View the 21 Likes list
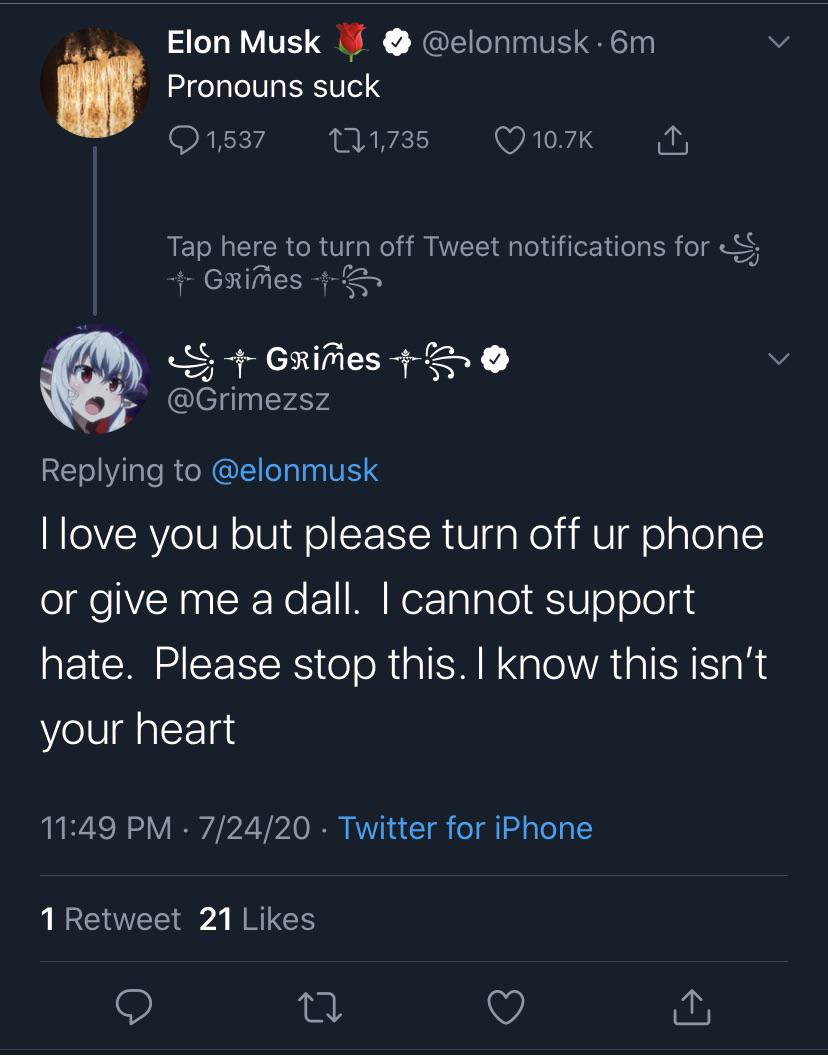828x1055 pixels. 257,919
